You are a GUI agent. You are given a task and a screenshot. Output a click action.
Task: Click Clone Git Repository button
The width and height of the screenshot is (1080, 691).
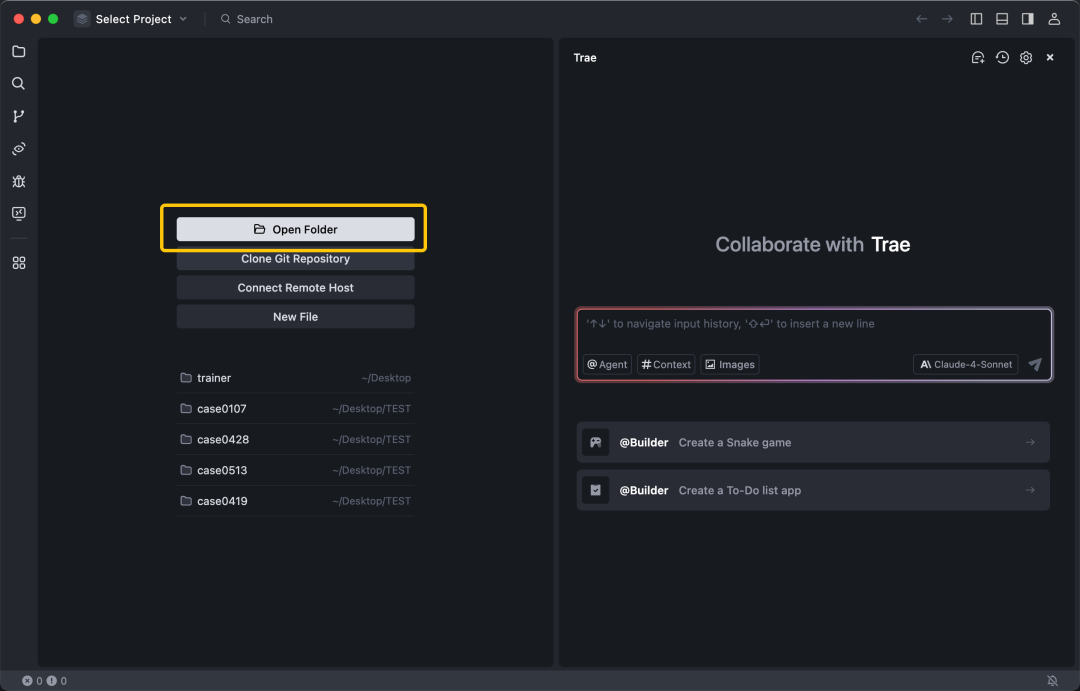pos(295,259)
